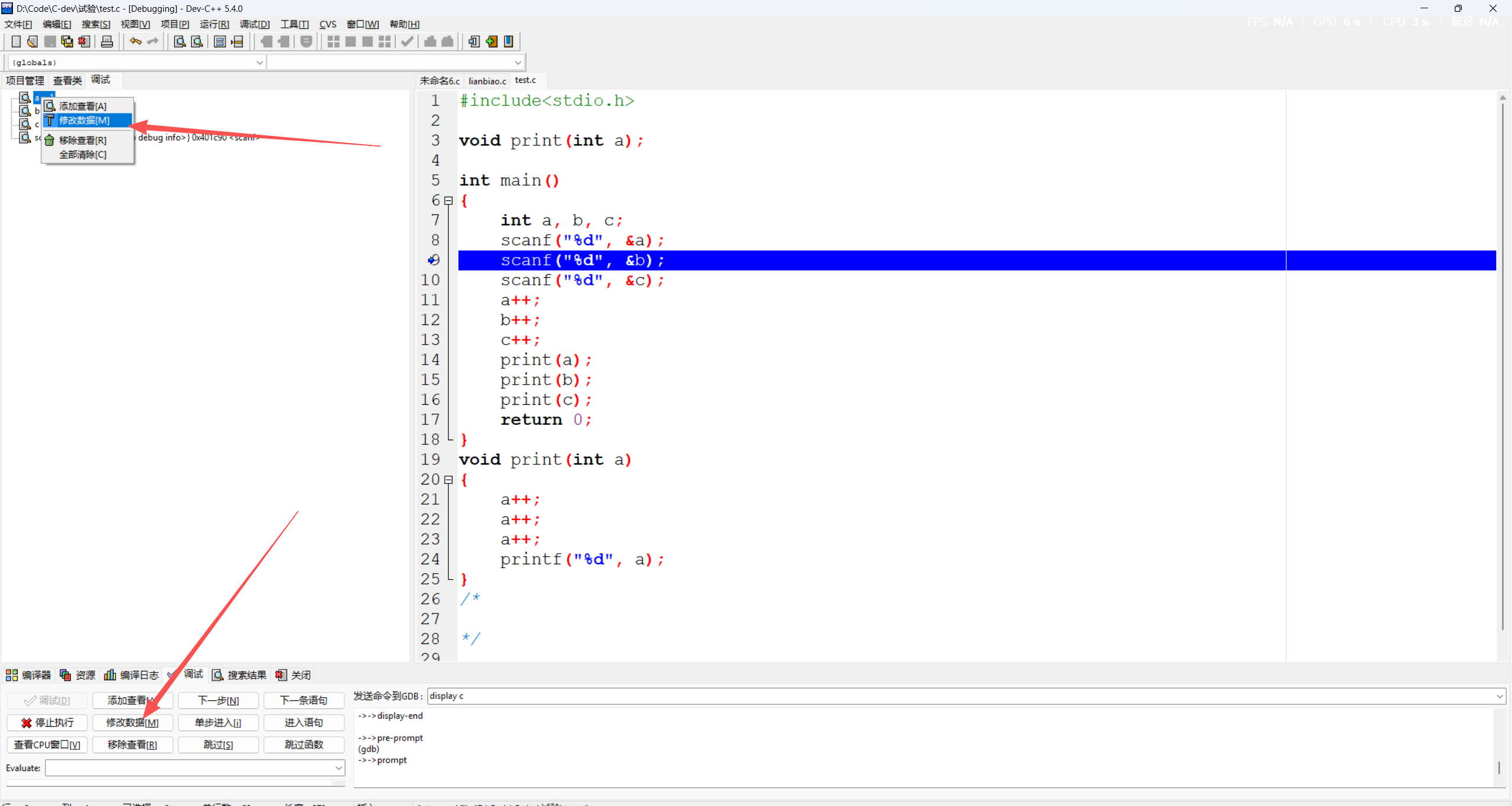Switch to the 未命名6.c editor tab
The height and width of the screenshot is (806, 1512).
(440, 81)
